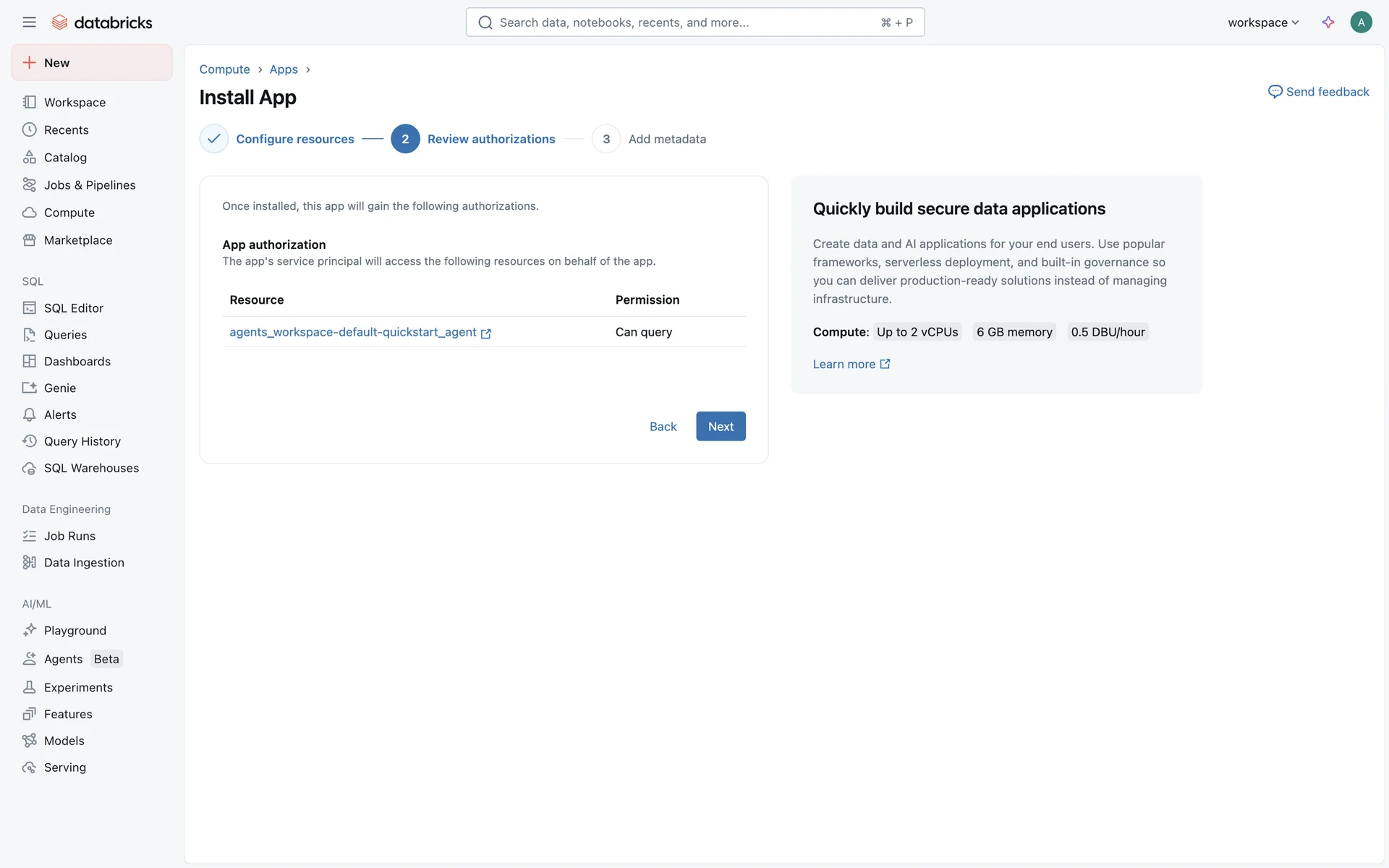Navigate to SQL Warehouses
The width and height of the screenshot is (1389, 868).
click(x=91, y=469)
